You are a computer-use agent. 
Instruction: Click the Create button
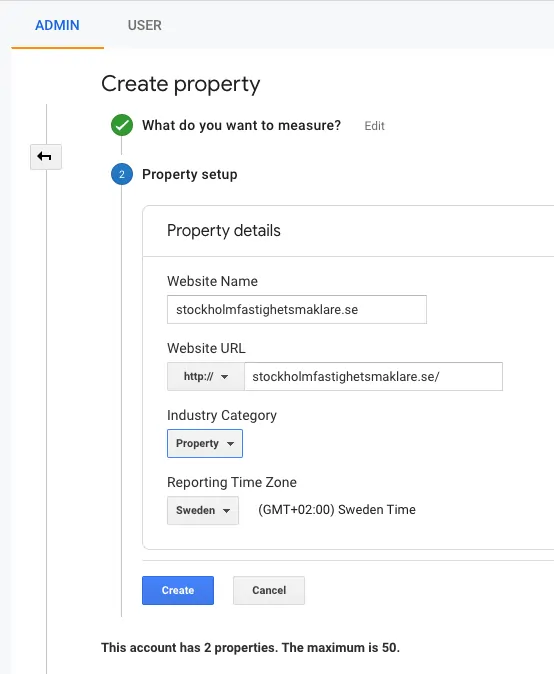178,590
